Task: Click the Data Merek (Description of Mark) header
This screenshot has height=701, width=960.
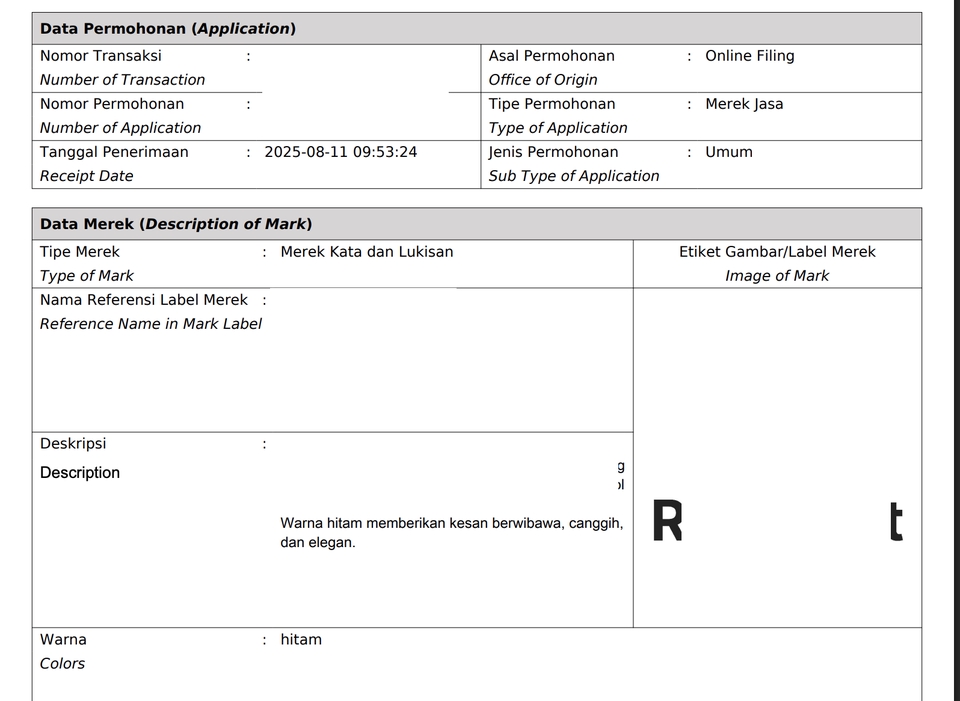Action: (x=176, y=224)
